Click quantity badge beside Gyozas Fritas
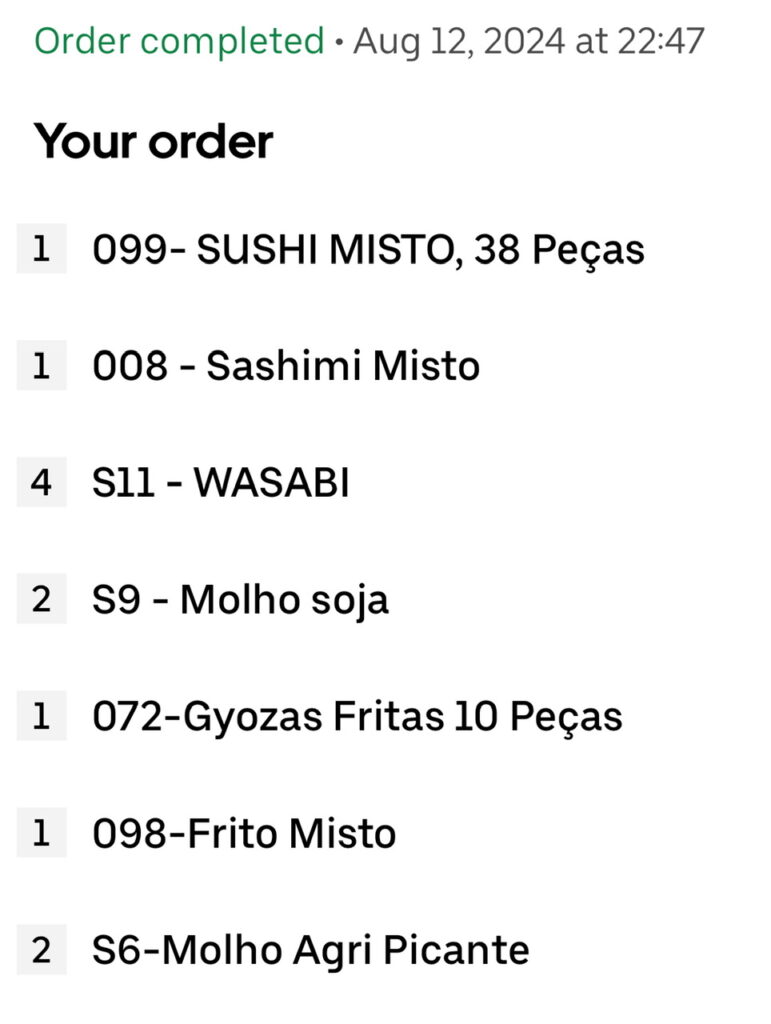Image resolution: width=771 pixels, height=1024 pixels. tap(41, 716)
